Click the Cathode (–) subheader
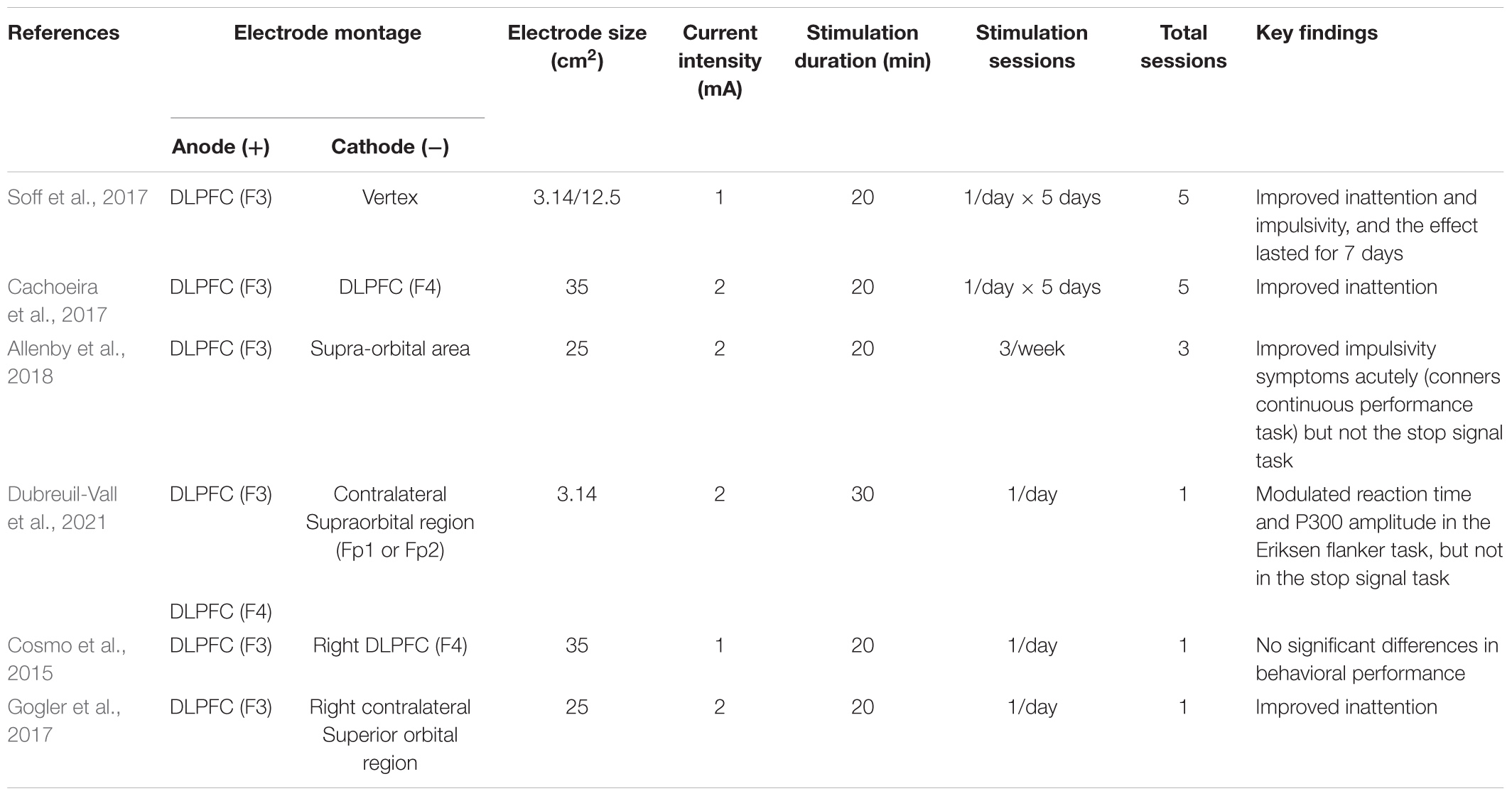This screenshot has width=1512, height=796. point(390,146)
